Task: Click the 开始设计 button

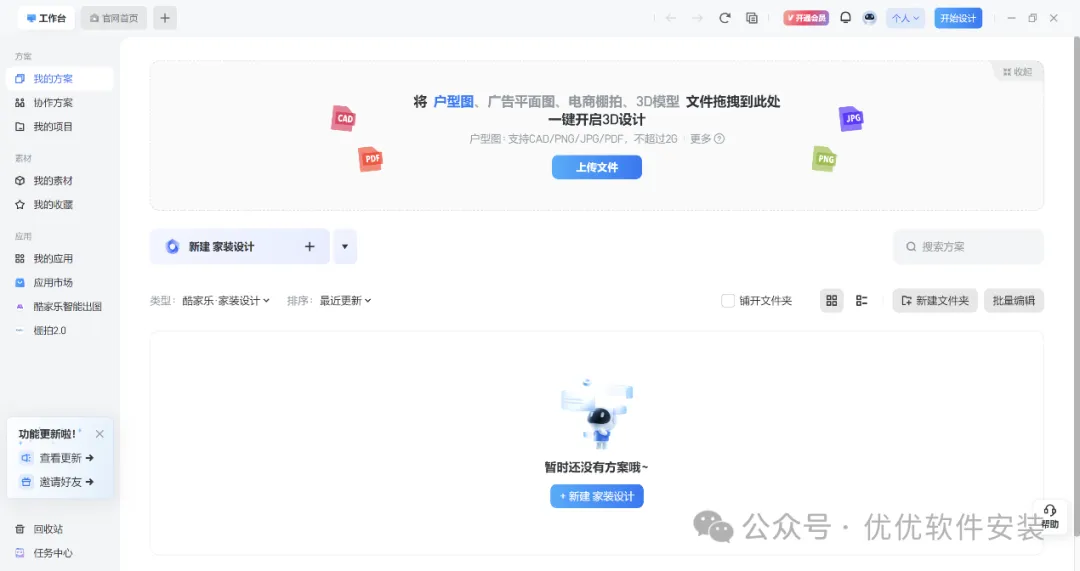Action: [958, 18]
